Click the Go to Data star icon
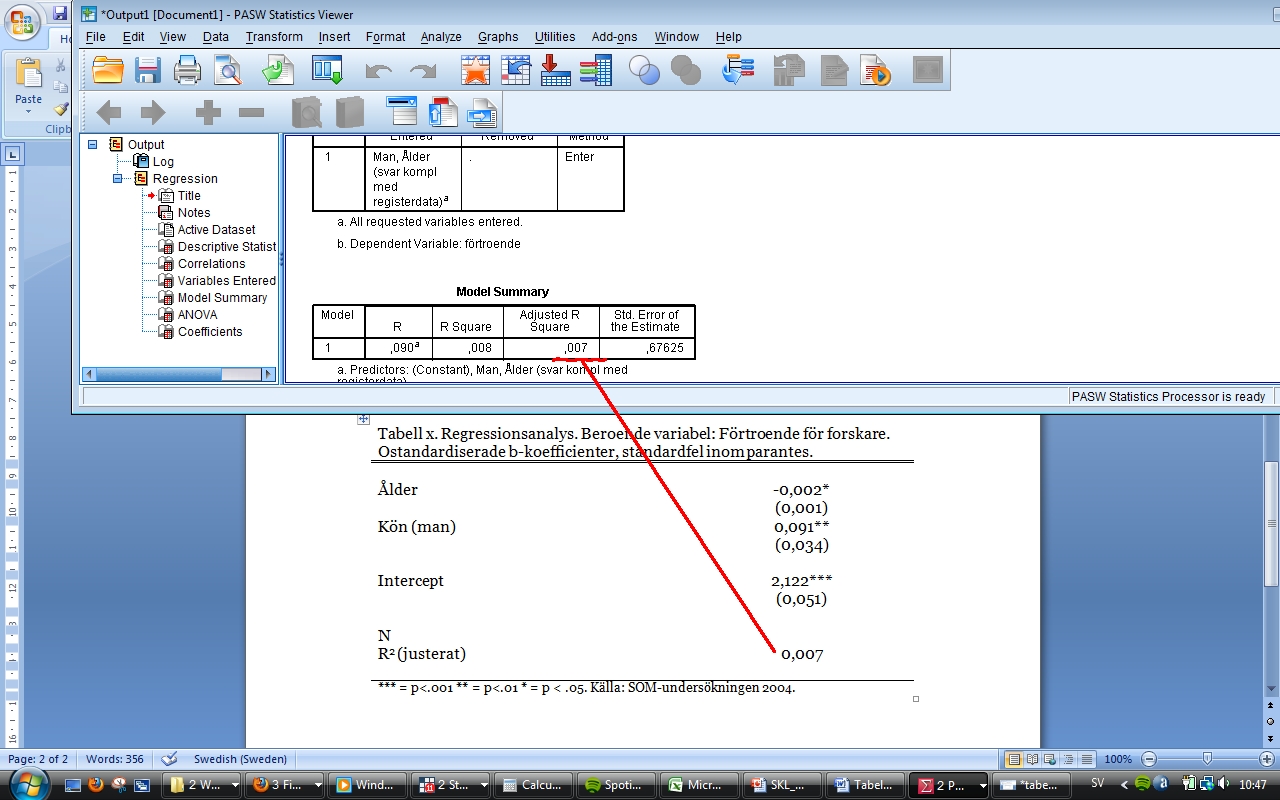1280x800 pixels. click(475, 70)
